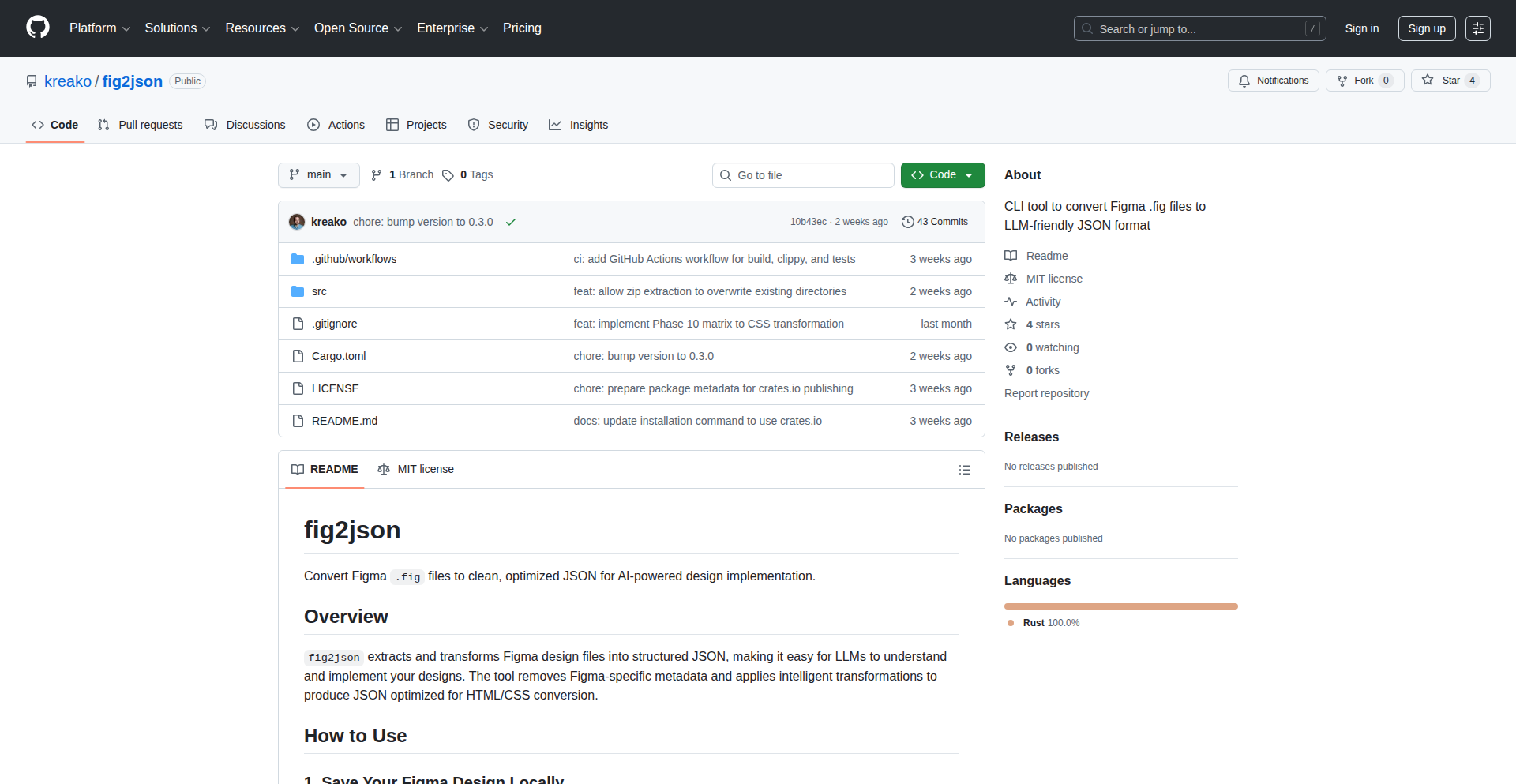Open the GitHub homepage logo

(38, 28)
